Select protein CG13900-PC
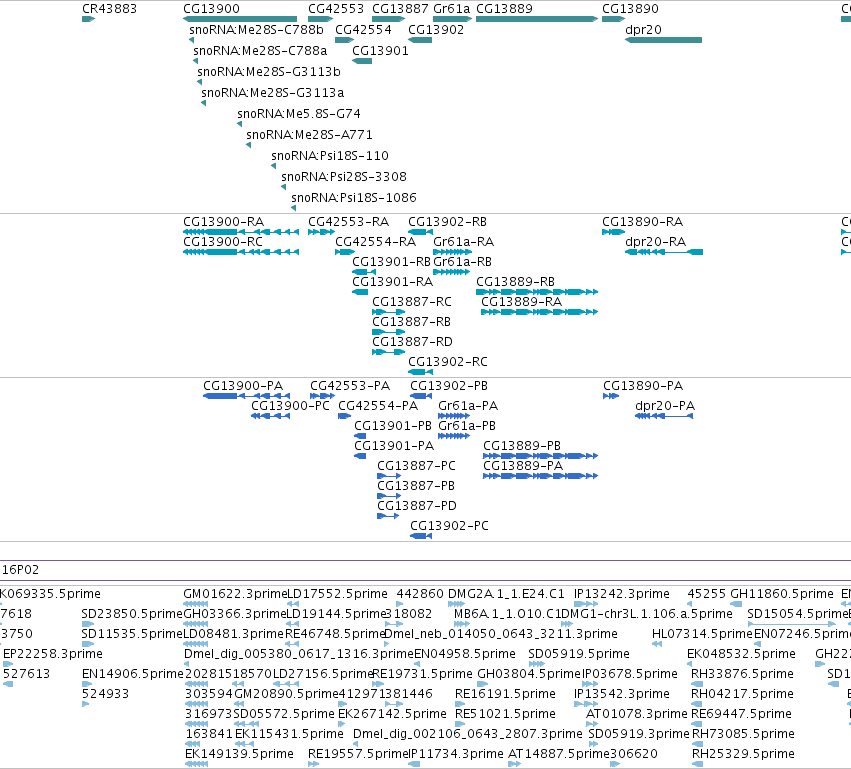 click(x=270, y=416)
